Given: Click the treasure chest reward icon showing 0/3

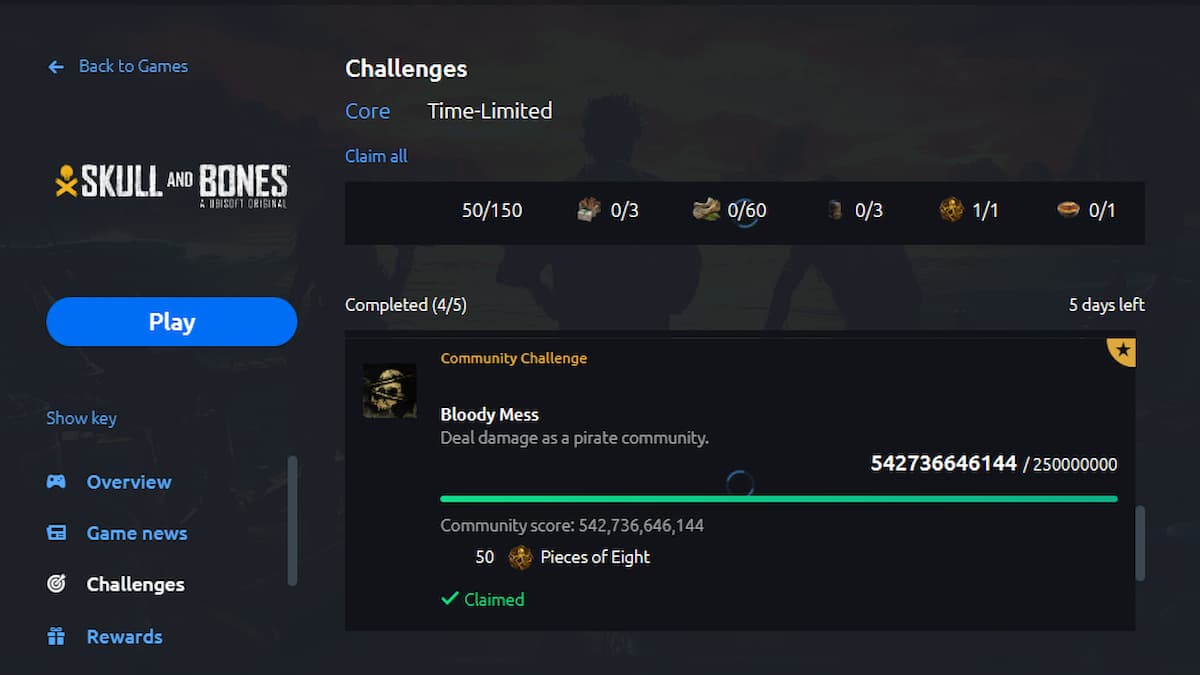Looking at the screenshot, I should (x=591, y=210).
